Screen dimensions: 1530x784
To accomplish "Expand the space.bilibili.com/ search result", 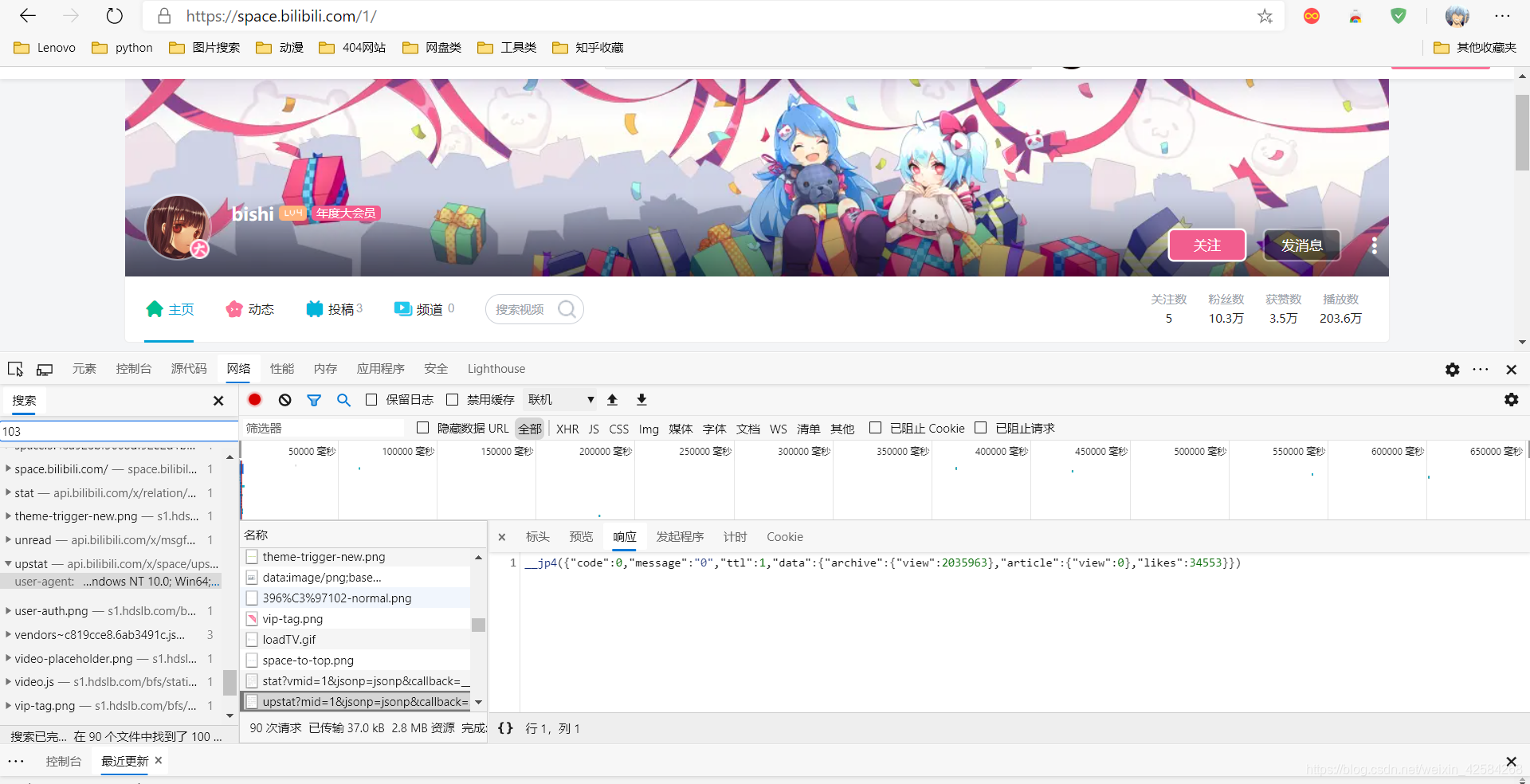I will click(x=8, y=469).
